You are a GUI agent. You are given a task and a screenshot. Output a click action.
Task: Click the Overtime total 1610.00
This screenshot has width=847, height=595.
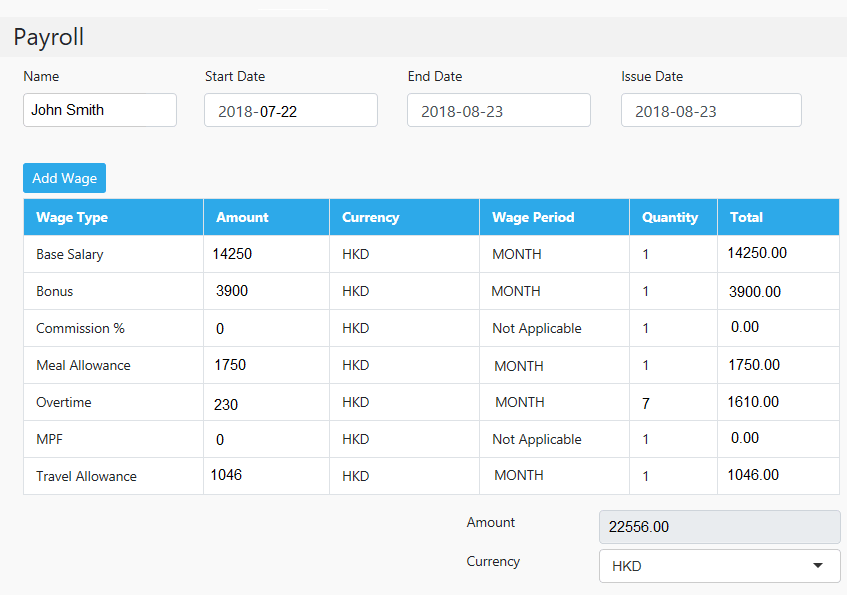pyautogui.click(x=753, y=402)
